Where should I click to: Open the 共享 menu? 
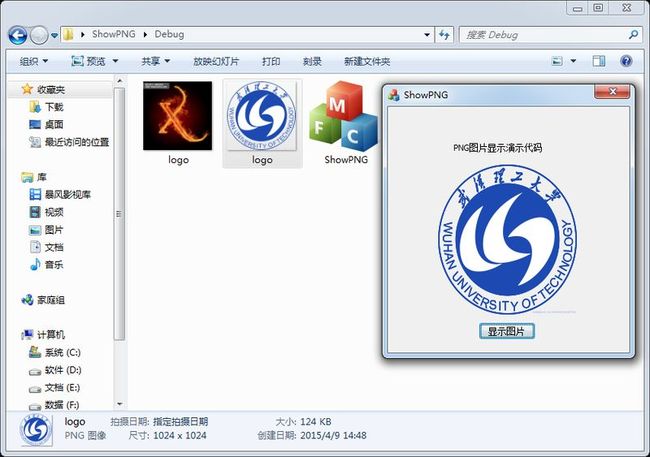point(155,61)
